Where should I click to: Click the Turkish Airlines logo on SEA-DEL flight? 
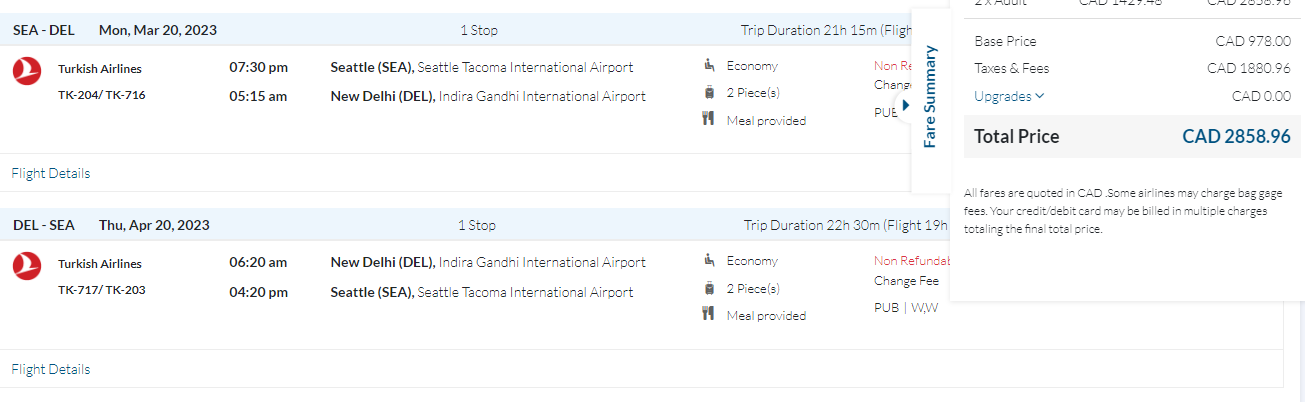[x=26, y=70]
